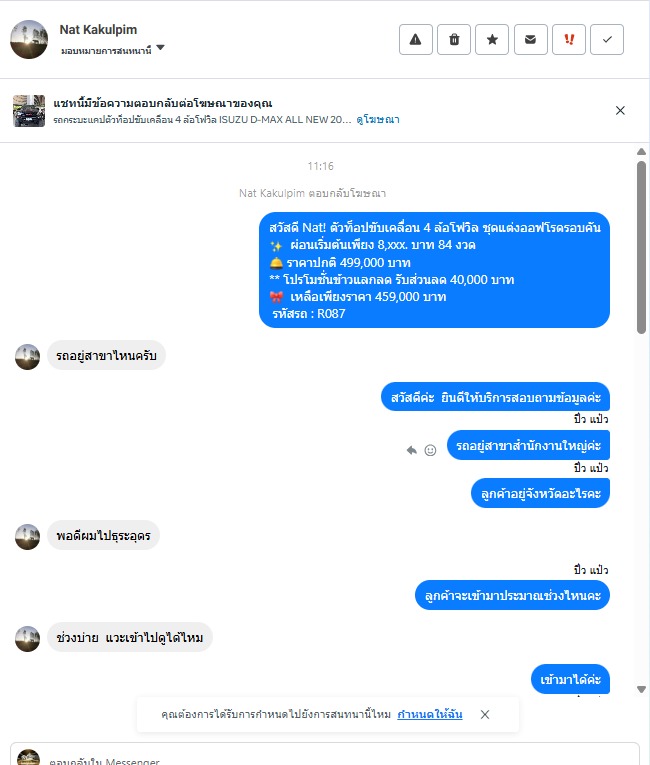Click กำหนดให้ฉัน to assign conversation to me
Image resolution: width=650 pixels, height=765 pixels.
[429, 714]
